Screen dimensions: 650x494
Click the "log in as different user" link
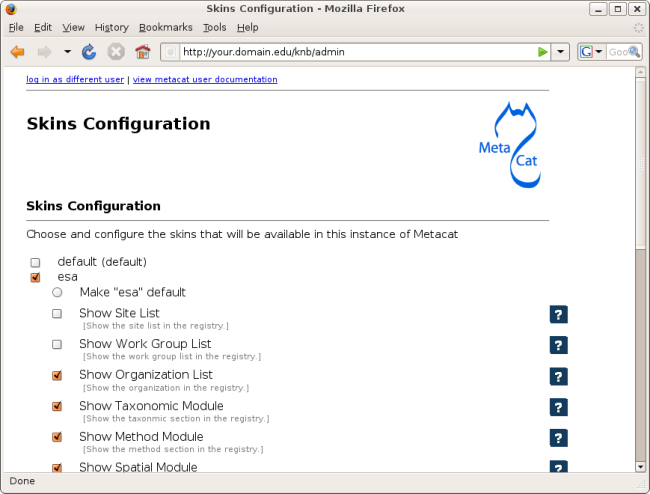(x=75, y=79)
